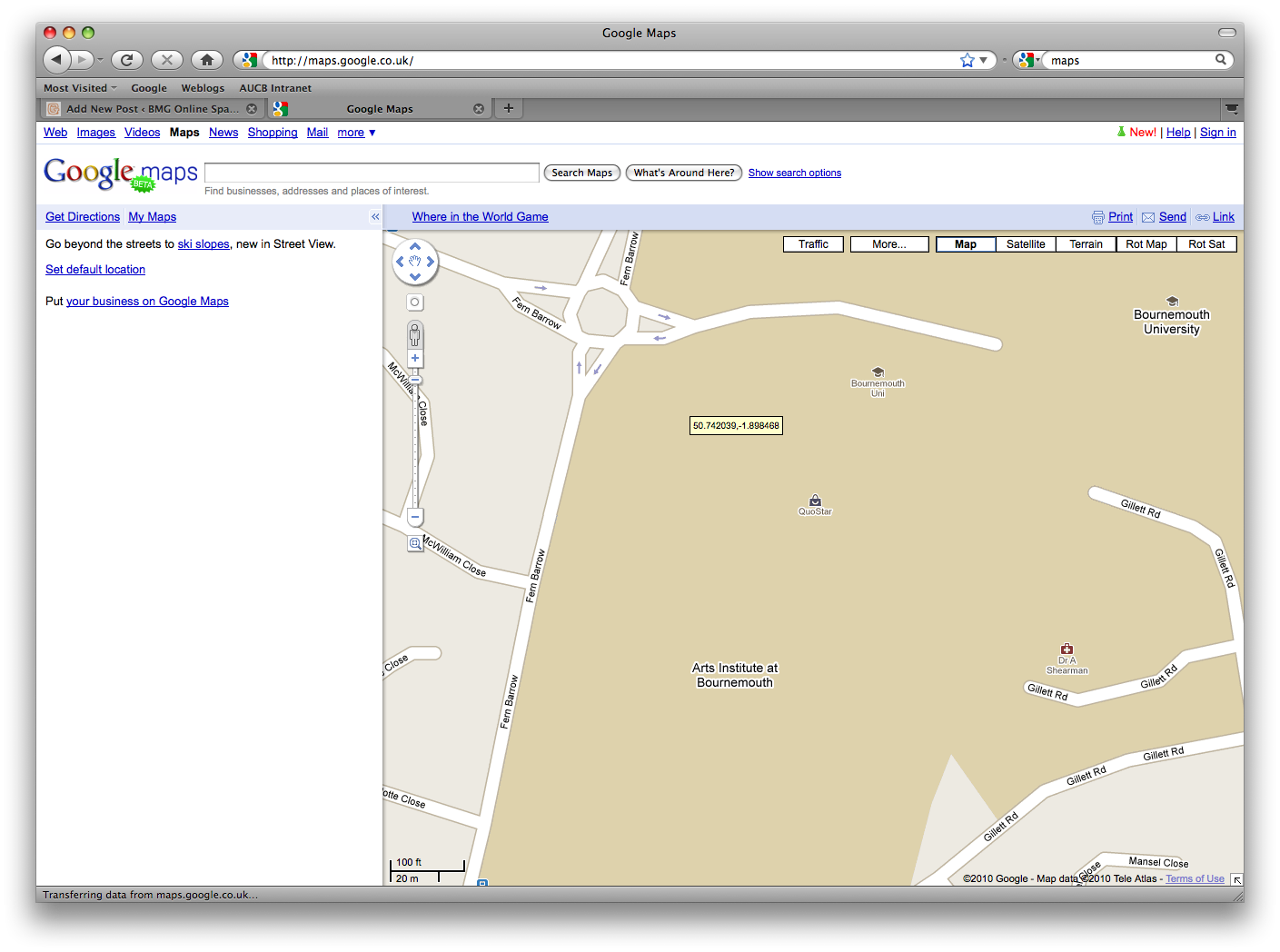Pan the map up with the arrow

pyautogui.click(x=415, y=246)
